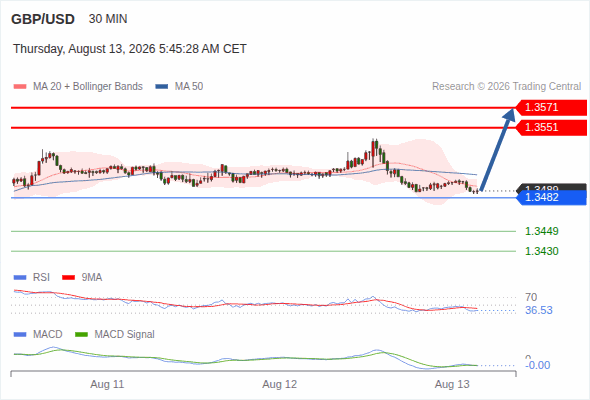Click the blue RSI legend marker
Image resolution: width=590 pixels, height=400 pixels.
[x=20, y=278]
